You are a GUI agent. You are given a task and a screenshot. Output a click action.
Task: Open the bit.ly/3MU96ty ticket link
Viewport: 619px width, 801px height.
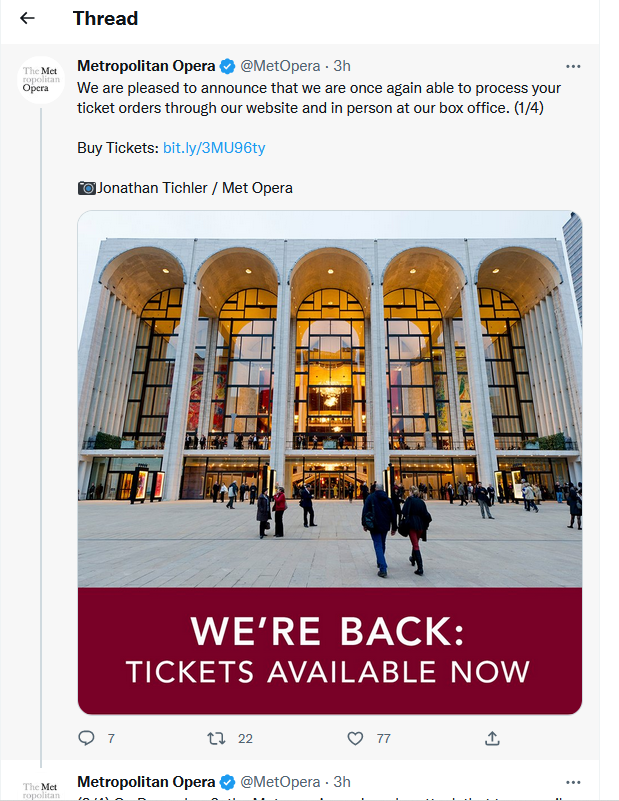pos(214,148)
